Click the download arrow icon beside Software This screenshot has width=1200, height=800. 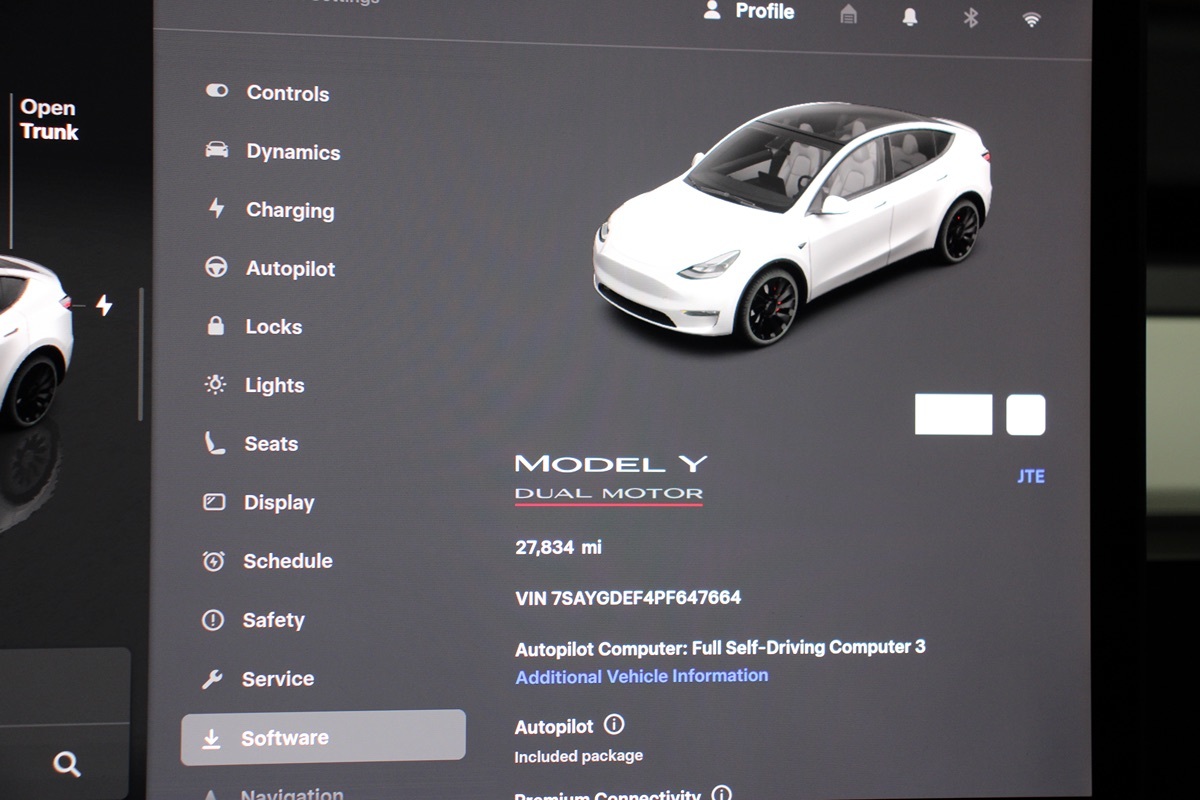[211, 738]
